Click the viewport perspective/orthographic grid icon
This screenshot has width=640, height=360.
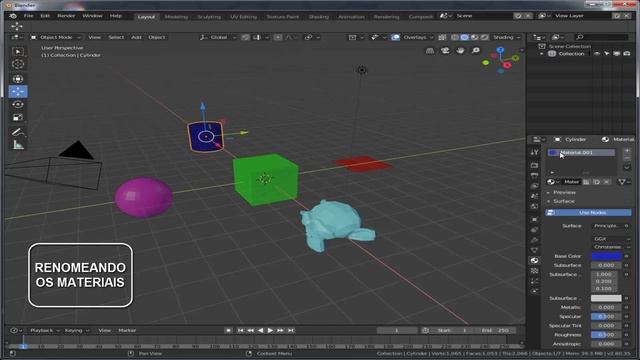430,51
